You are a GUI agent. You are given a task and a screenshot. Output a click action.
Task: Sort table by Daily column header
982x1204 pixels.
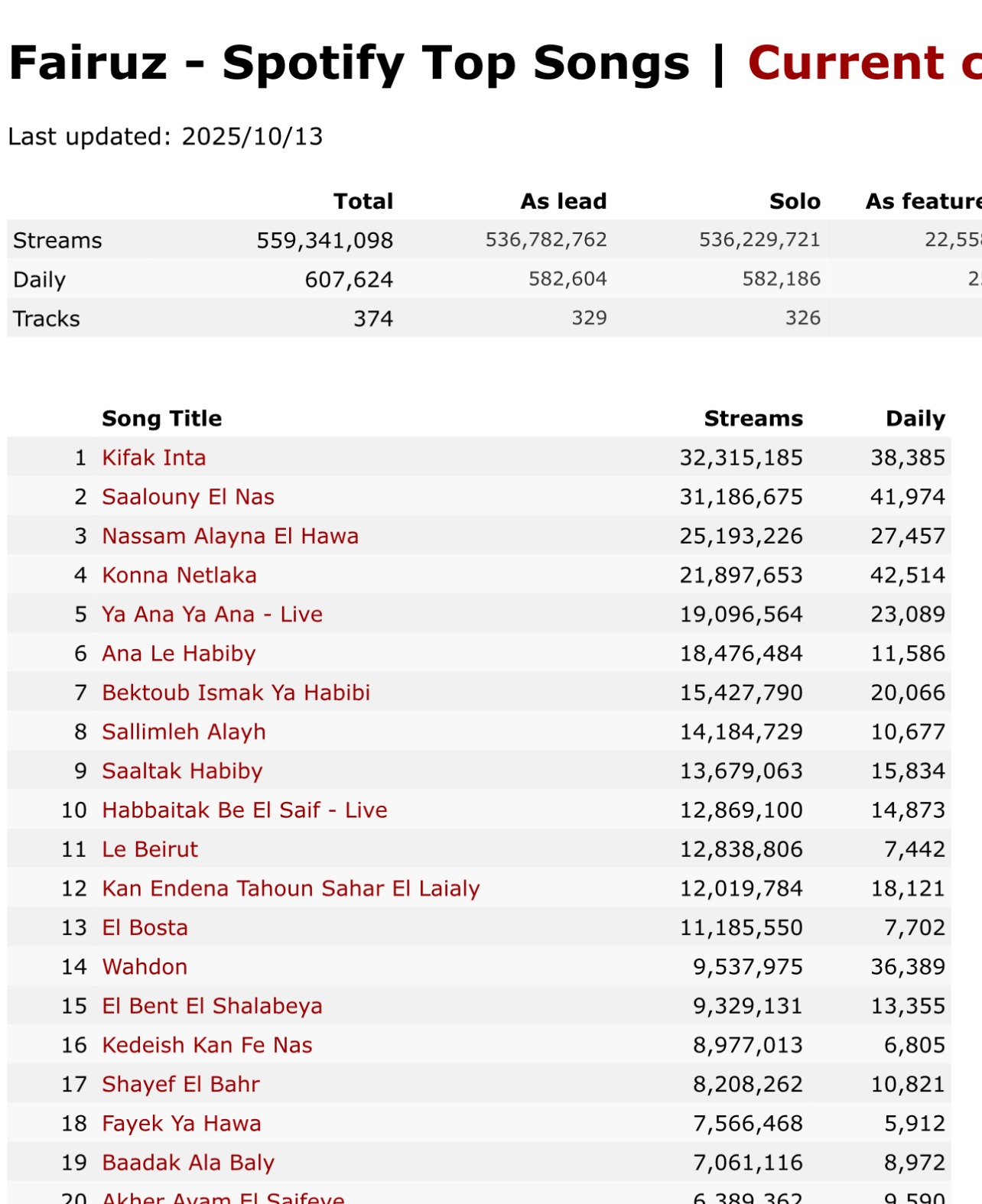tap(915, 418)
